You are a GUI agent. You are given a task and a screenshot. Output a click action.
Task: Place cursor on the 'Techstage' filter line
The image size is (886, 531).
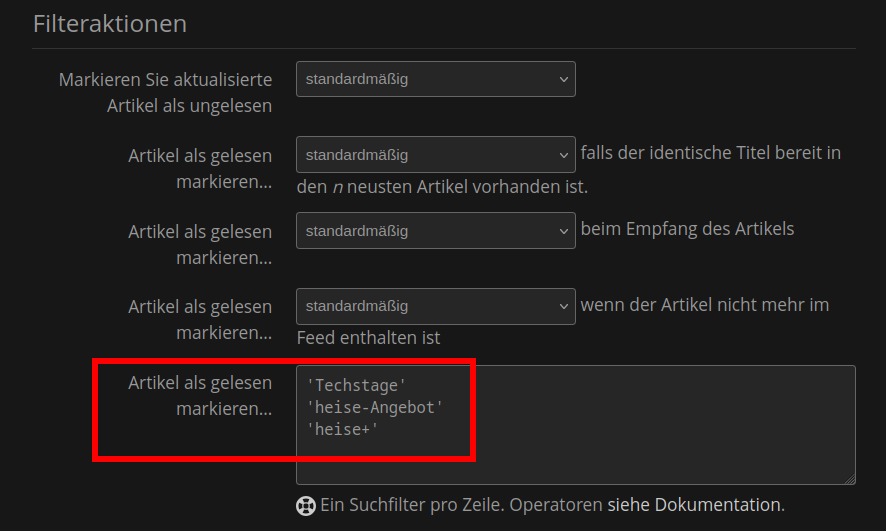coord(356,385)
